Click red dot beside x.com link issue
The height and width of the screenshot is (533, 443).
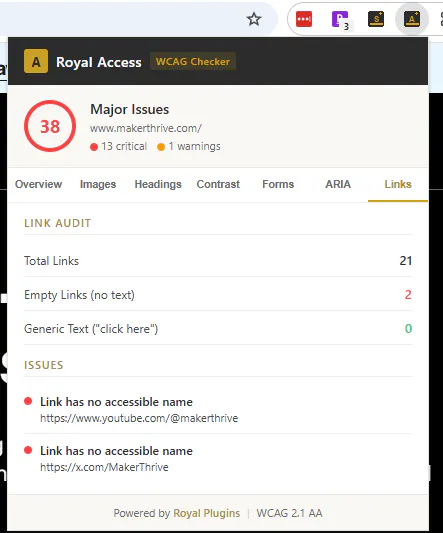coord(28,450)
